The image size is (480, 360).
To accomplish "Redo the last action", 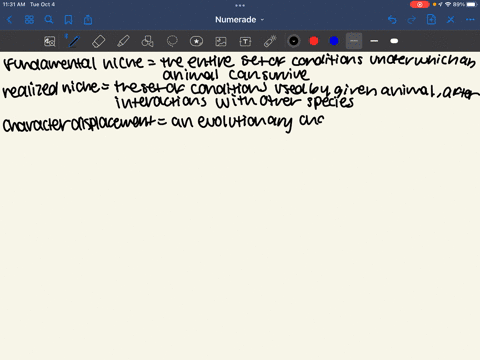I will pyautogui.click(x=412, y=20).
